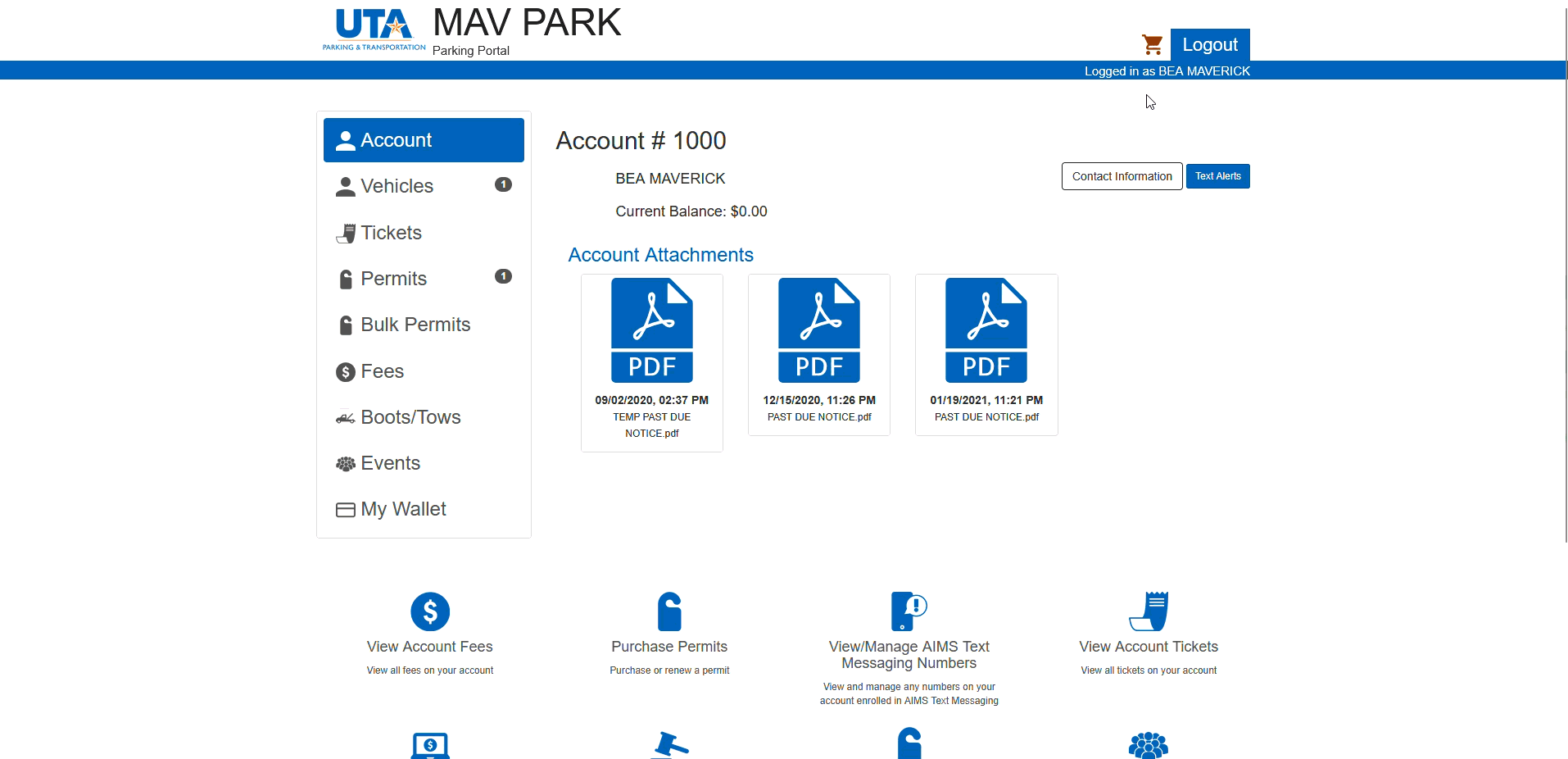Navigate to Bulk Permits
Image resolution: width=1568 pixels, height=759 pixels.
point(415,325)
